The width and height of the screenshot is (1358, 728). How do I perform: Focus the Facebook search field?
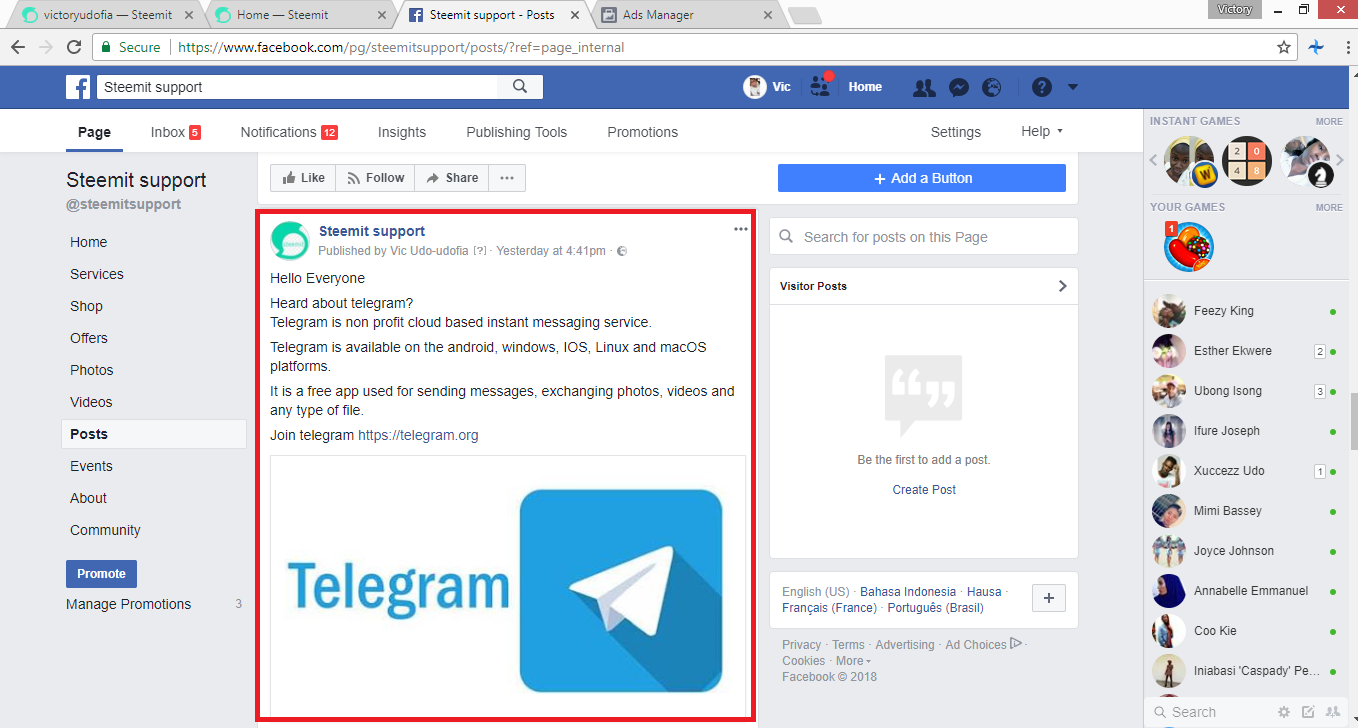pos(298,87)
